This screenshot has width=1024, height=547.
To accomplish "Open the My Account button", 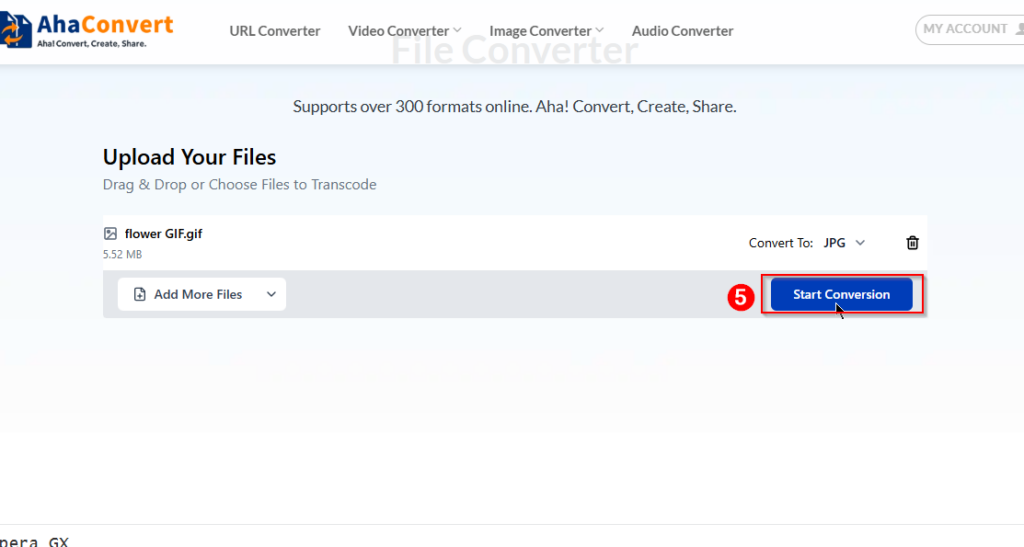I will coord(970,29).
